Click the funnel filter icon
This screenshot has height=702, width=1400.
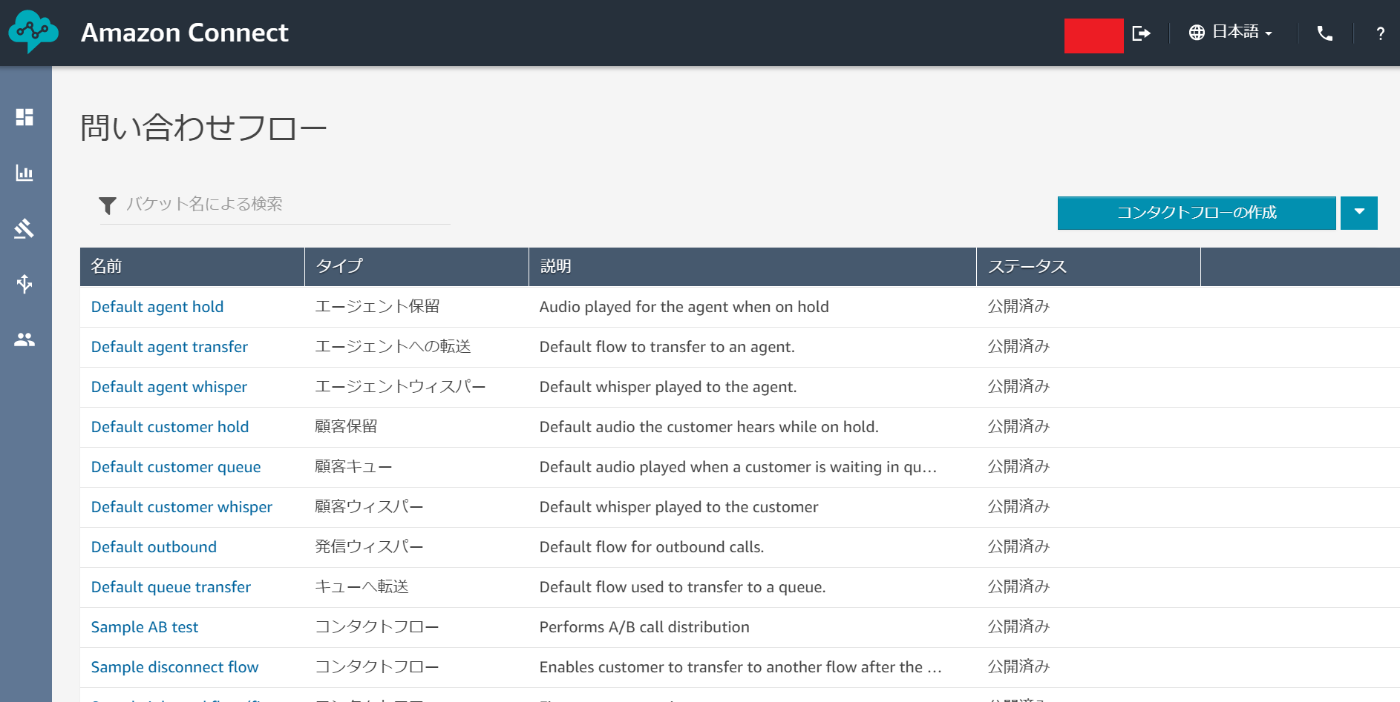point(108,205)
